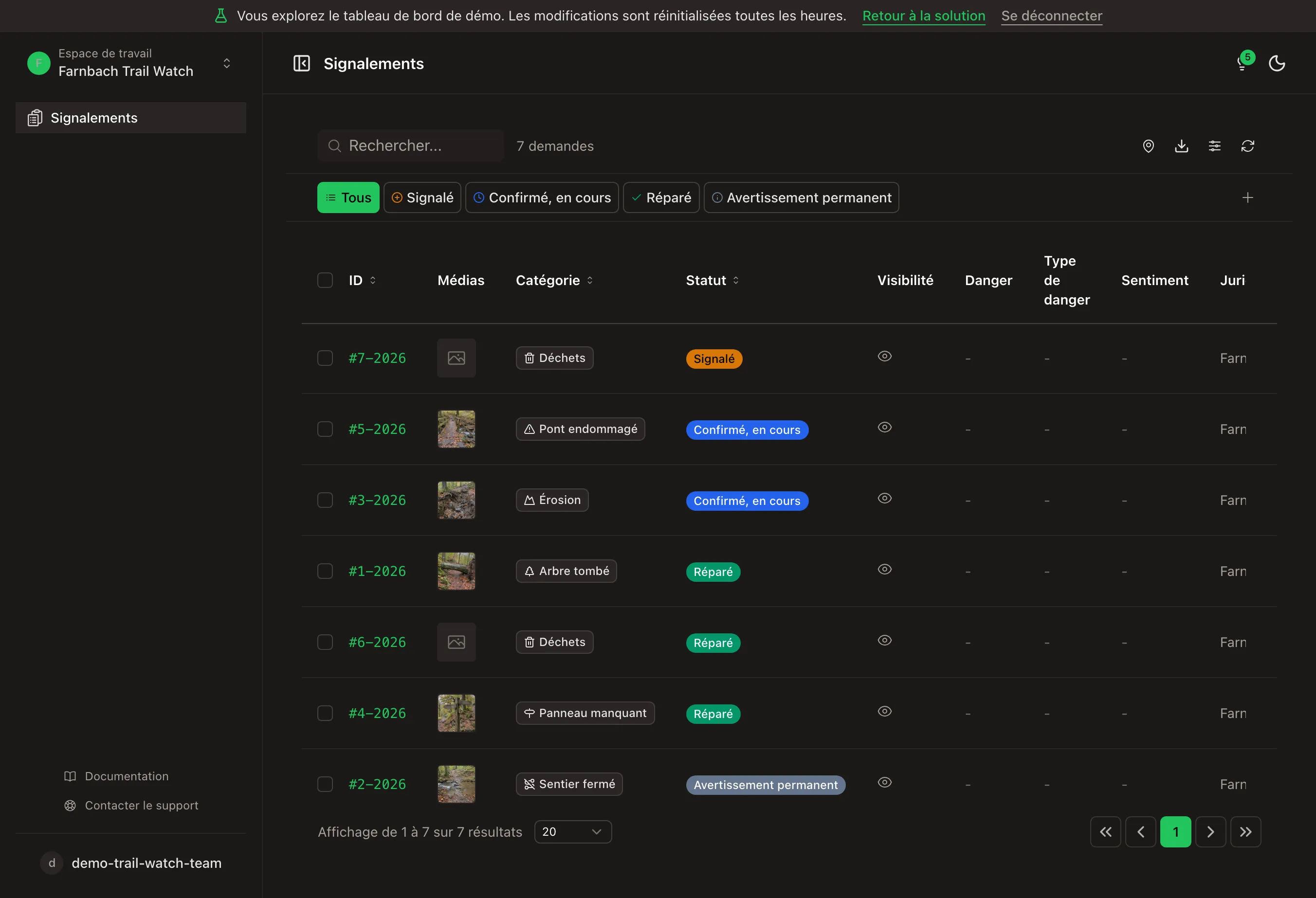Open the notifications lightbulb with badge 5
The height and width of the screenshot is (898, 1316).
[x=1243, y=62]
